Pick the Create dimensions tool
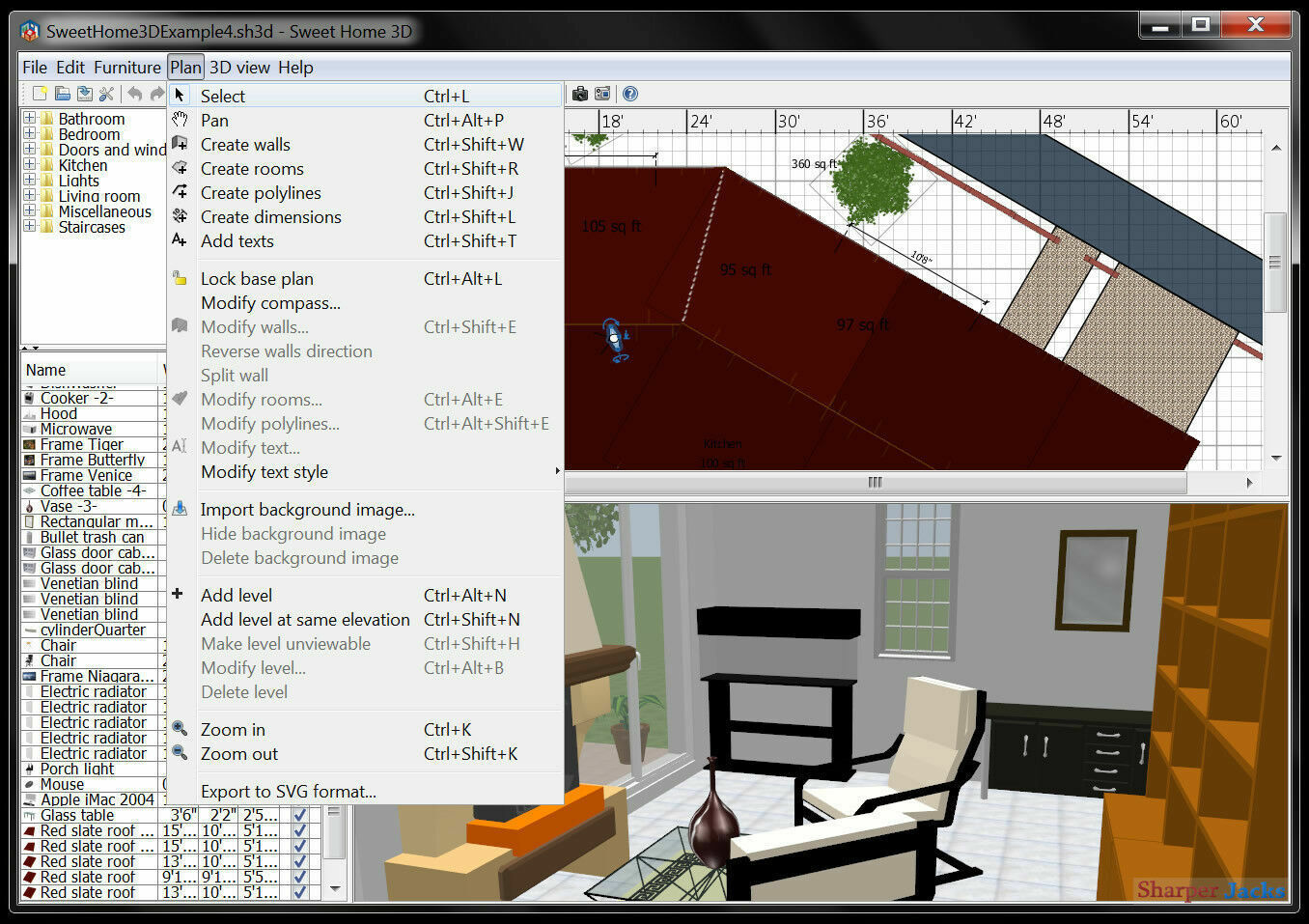Viewport: 1309px width, 924px height. (365, 216)
